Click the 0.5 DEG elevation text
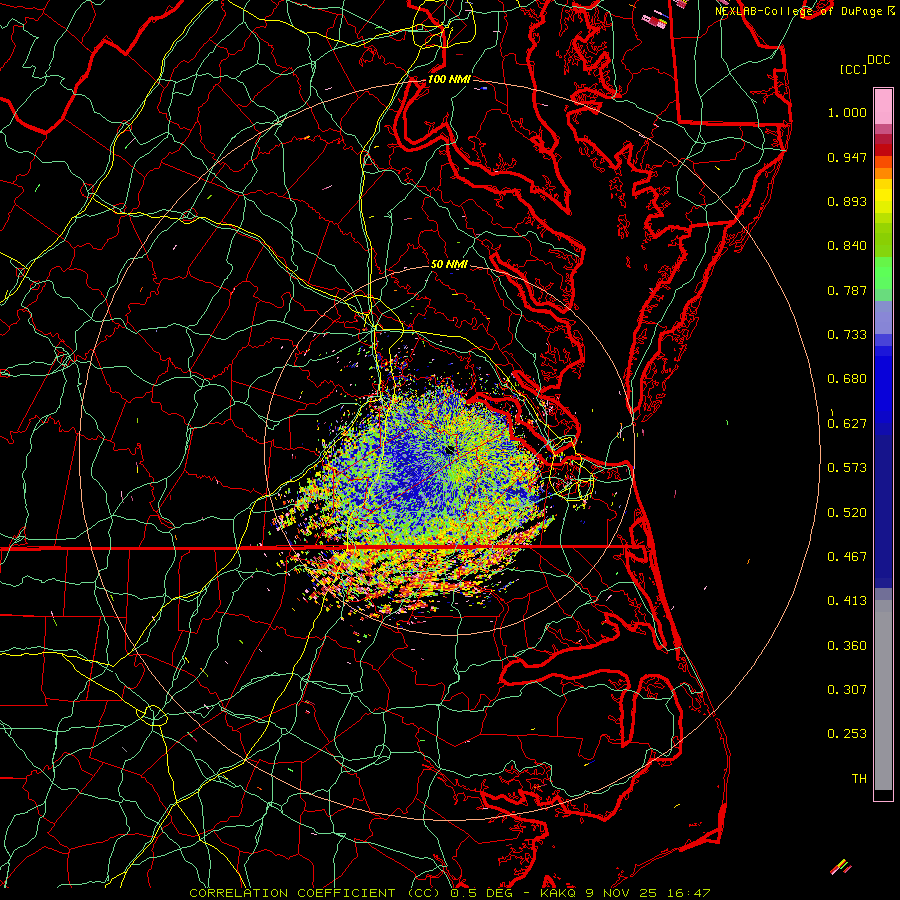The height and width of the screenshot is (900, 900). point(481,893)
